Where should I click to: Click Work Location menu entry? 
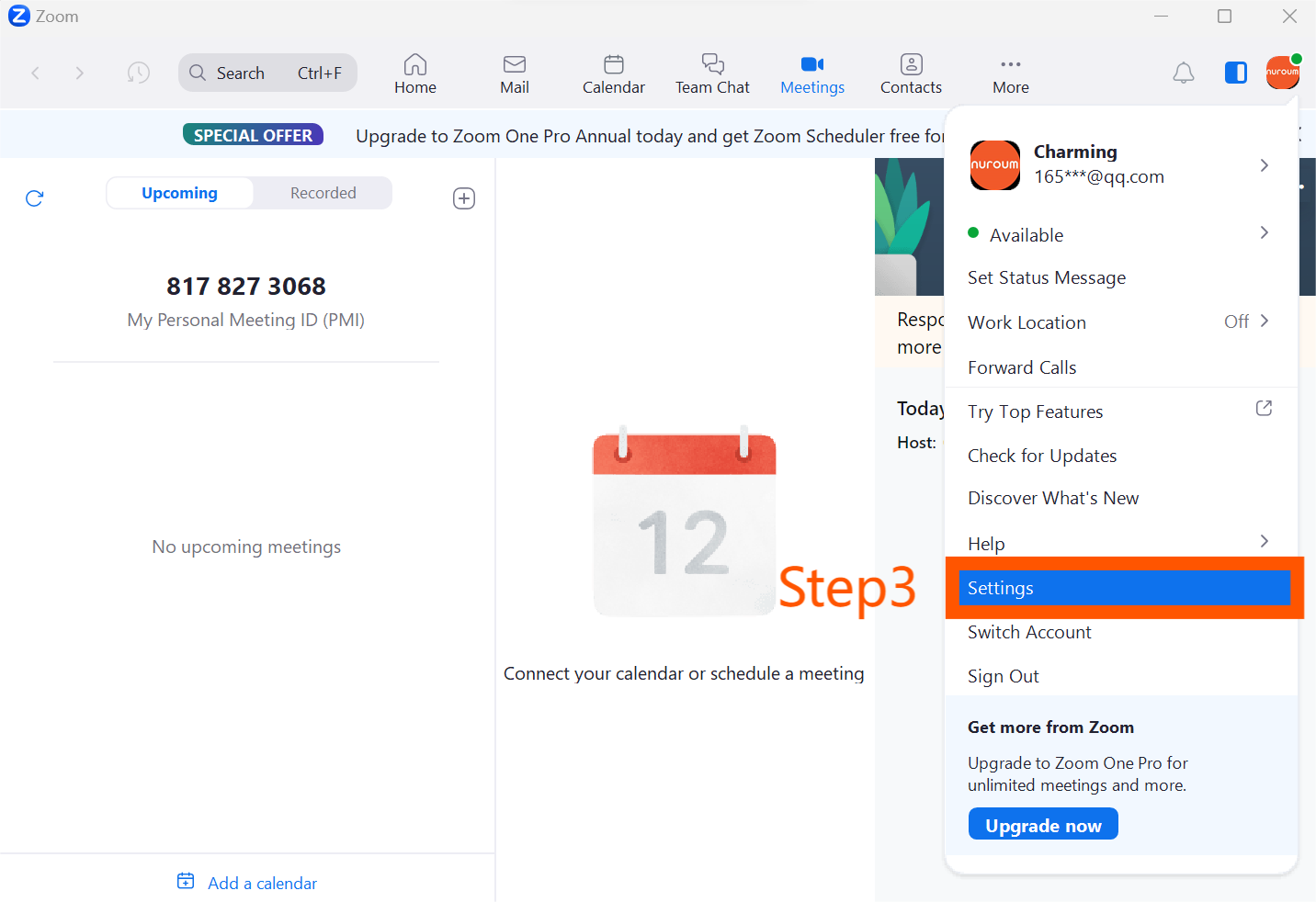[x=1027, y=322]
